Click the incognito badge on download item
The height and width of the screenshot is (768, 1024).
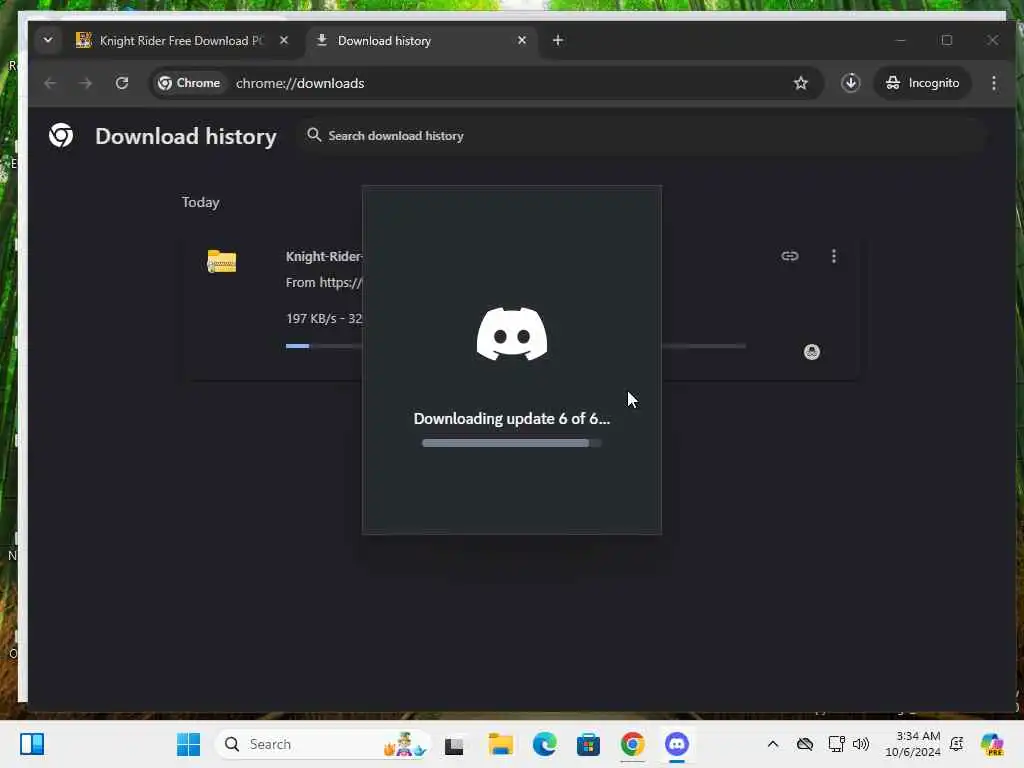pyautogui.click(x=812, y=352)
